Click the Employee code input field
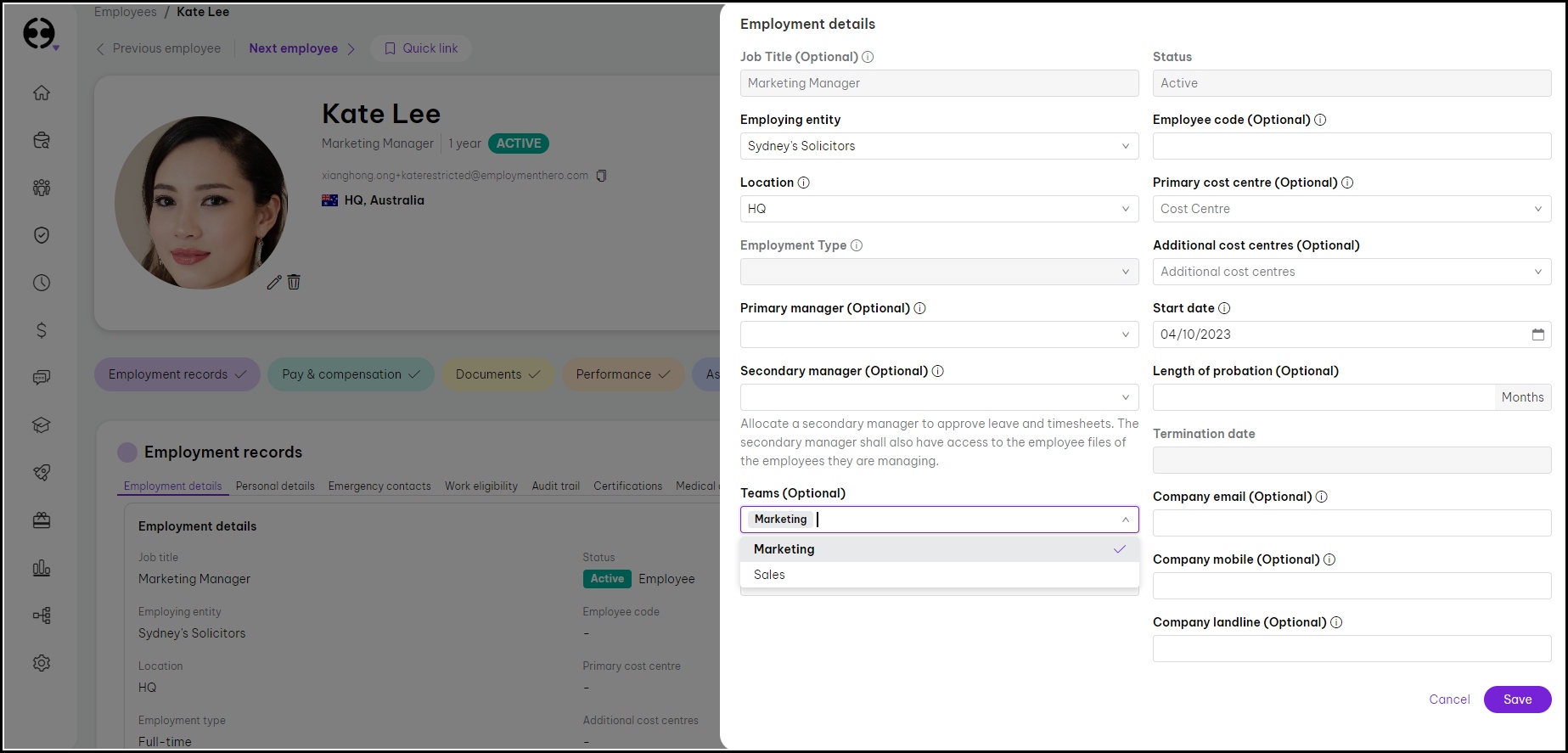The height and width of the screenshot is (753, 1568). (x=1351, y=146)
